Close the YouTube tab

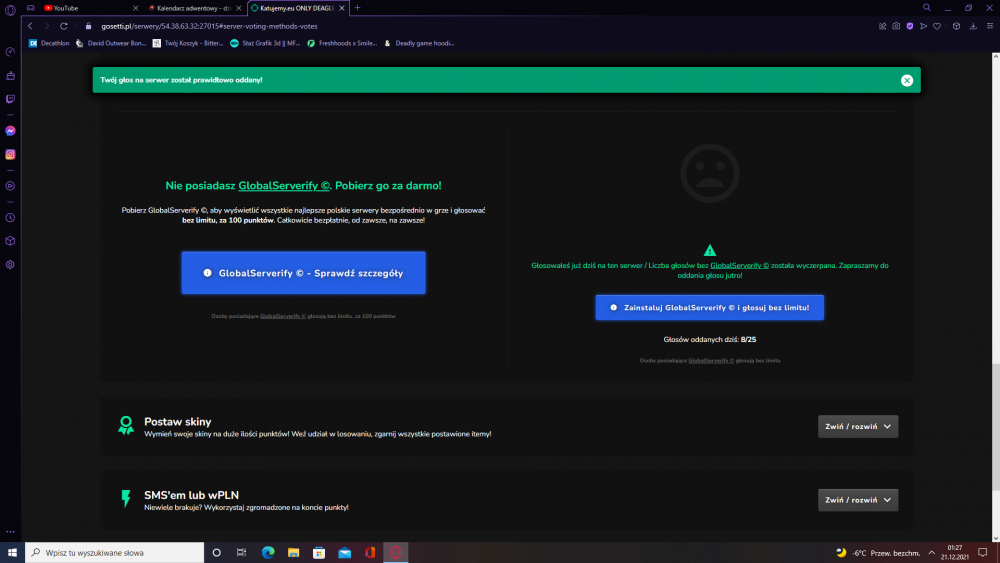pos(135,8)
